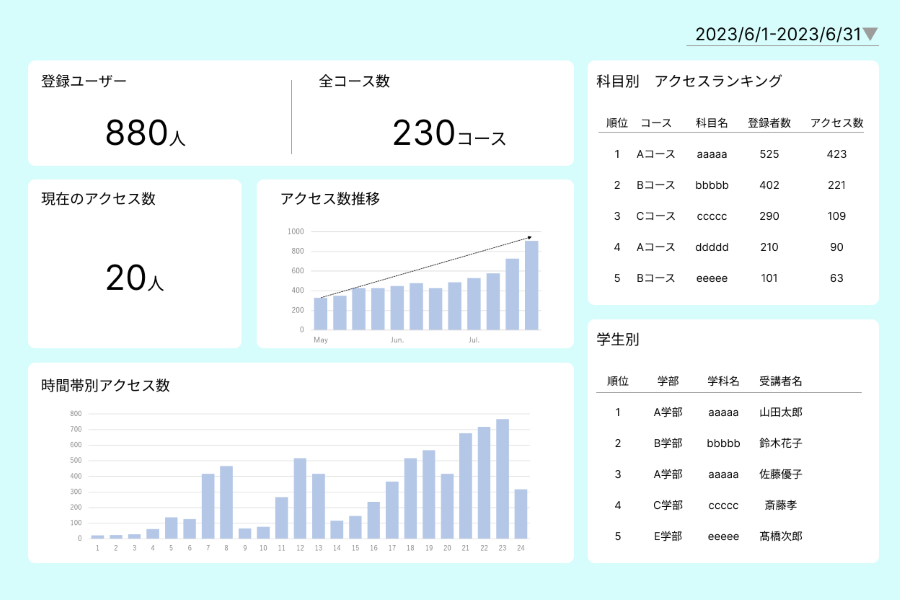Image resolution: width=900 pixels, height=600 pixels.
Task: Click the 全コース数 heading
Action: coord(354,81)
